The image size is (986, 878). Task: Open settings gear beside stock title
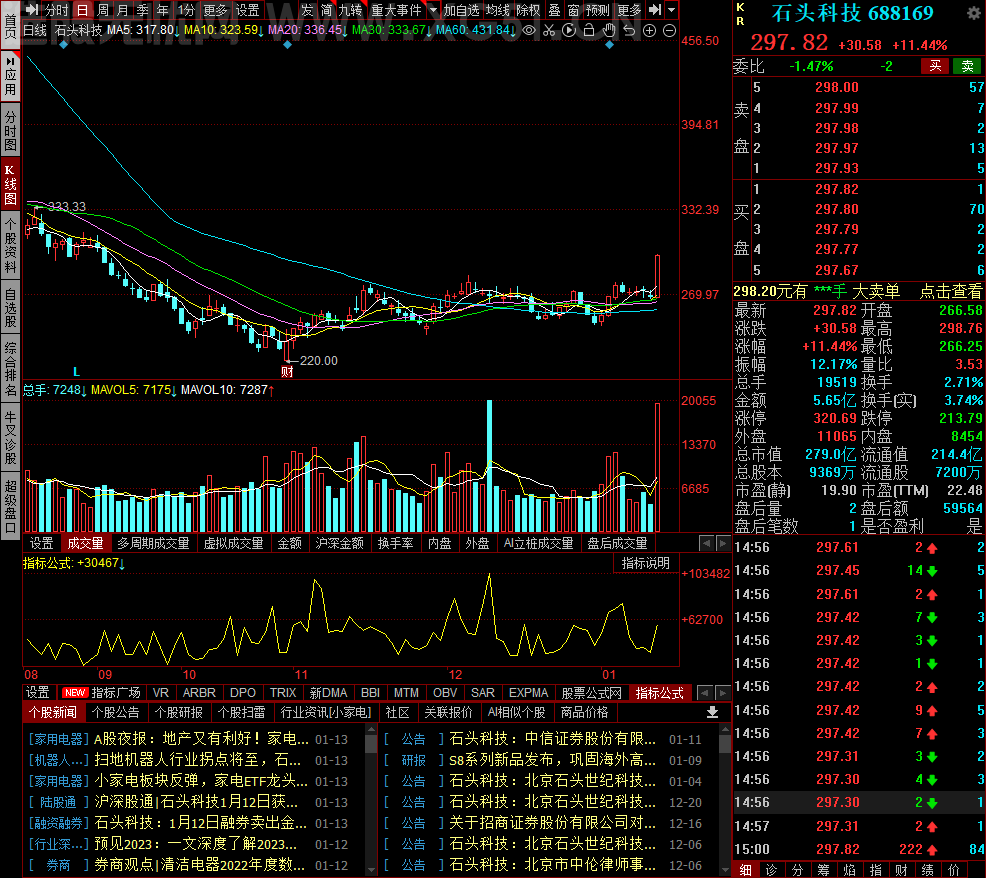[x=973, y=14]
